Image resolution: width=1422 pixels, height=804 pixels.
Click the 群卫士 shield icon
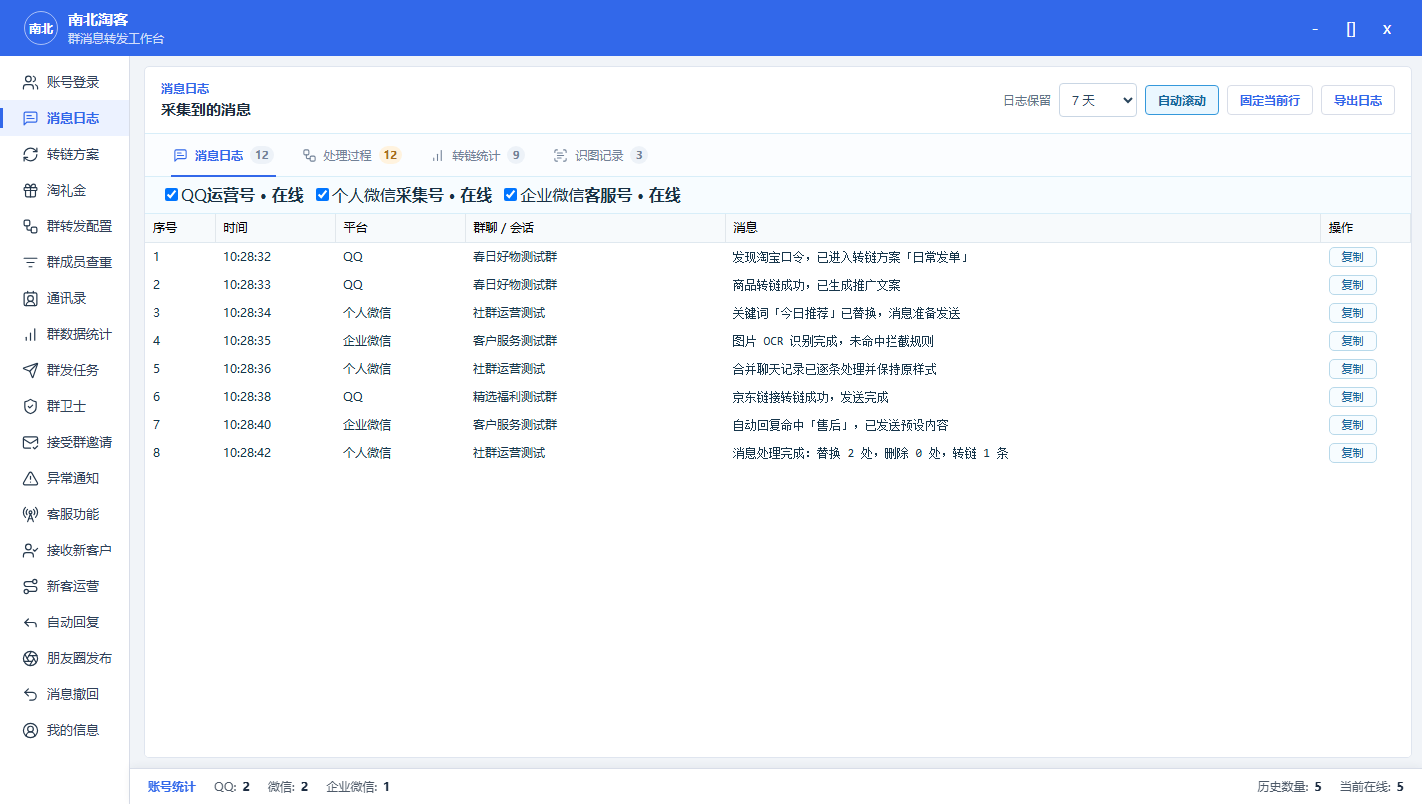pyautogui.click(x=30, y=406)
